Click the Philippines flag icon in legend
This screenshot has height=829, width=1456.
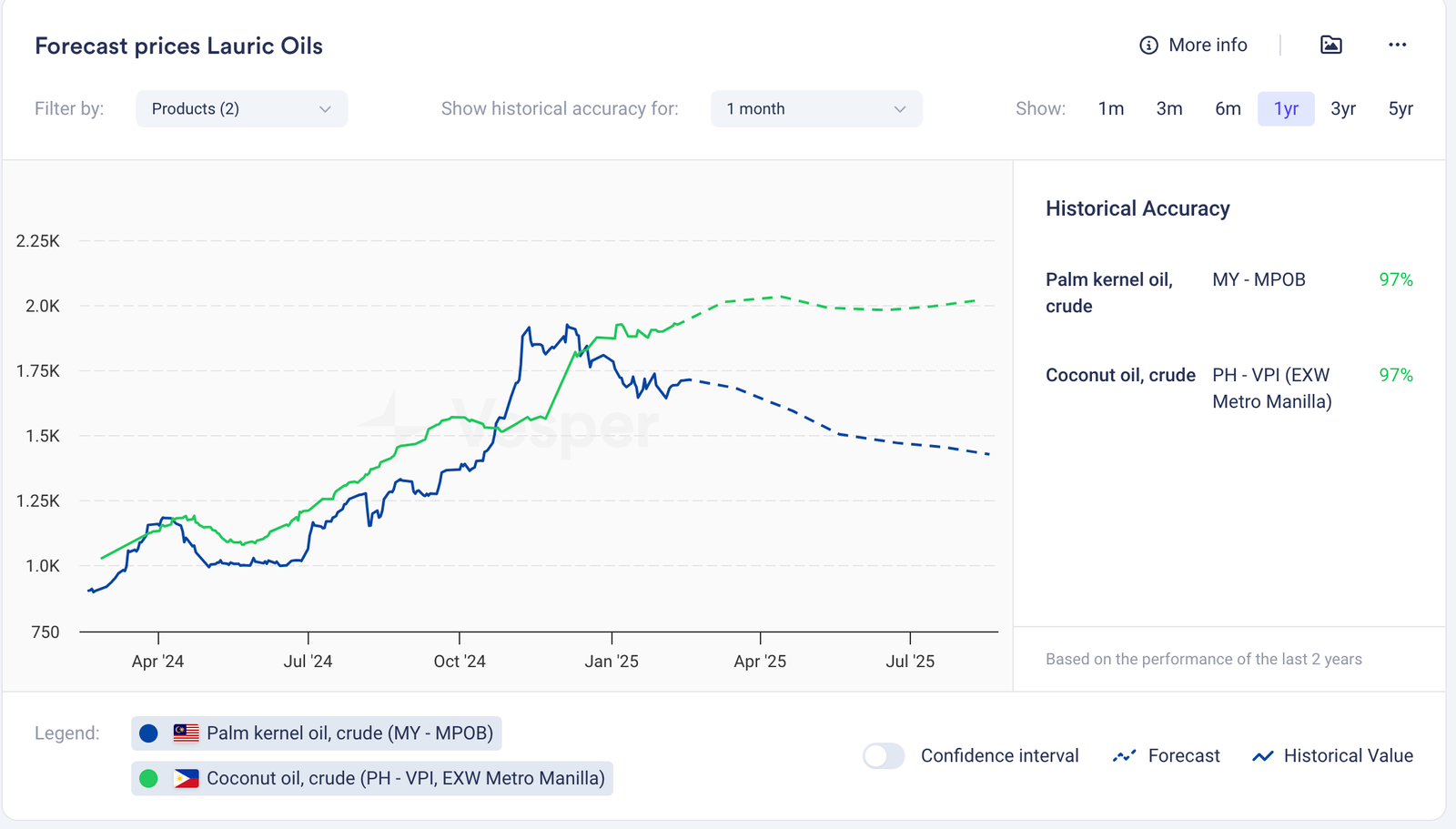(186, 779)
